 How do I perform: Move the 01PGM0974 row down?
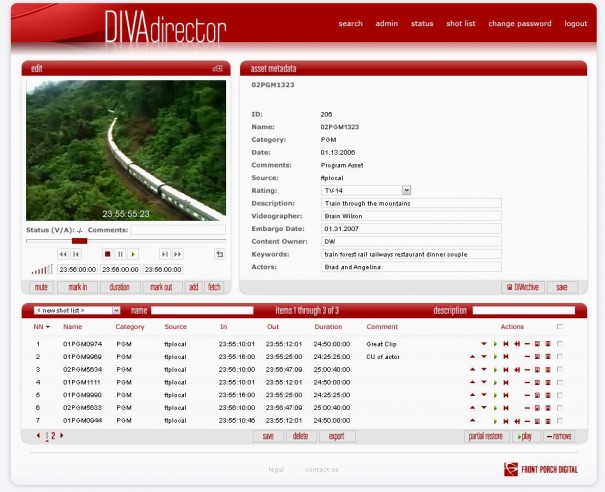(x=484, y=344)
